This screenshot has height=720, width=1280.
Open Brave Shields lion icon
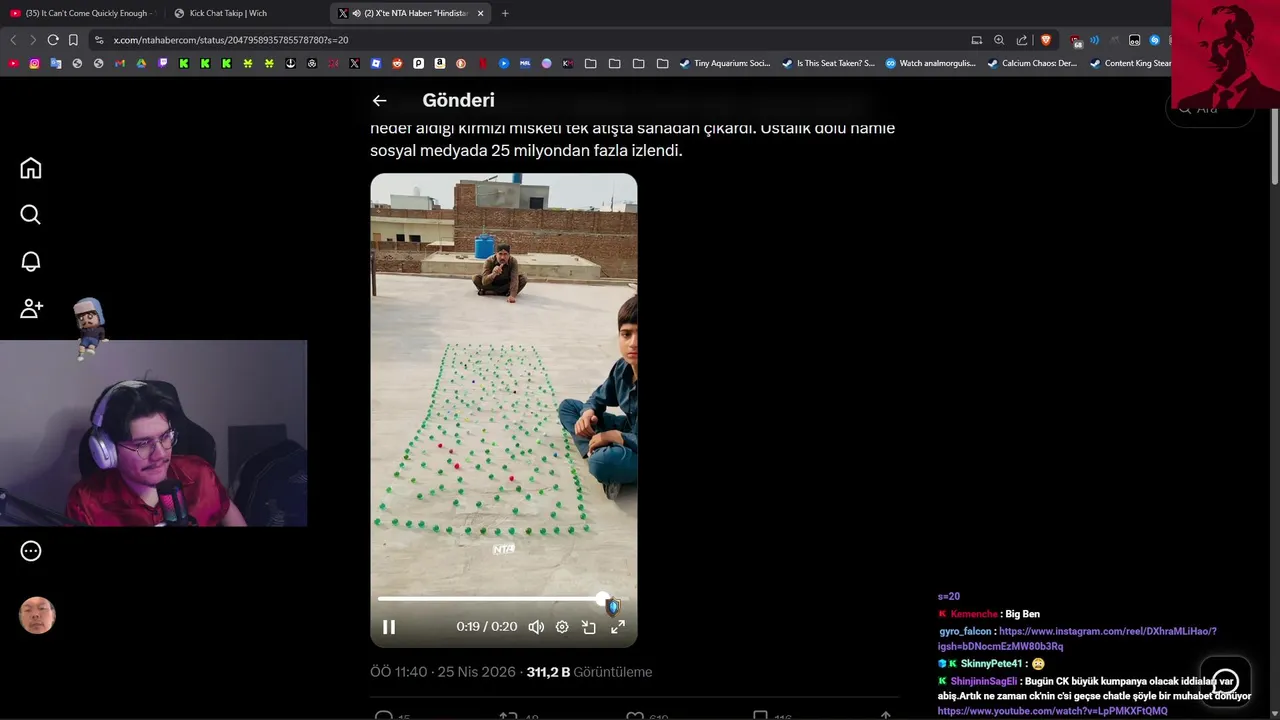(x=1046, y=40)
